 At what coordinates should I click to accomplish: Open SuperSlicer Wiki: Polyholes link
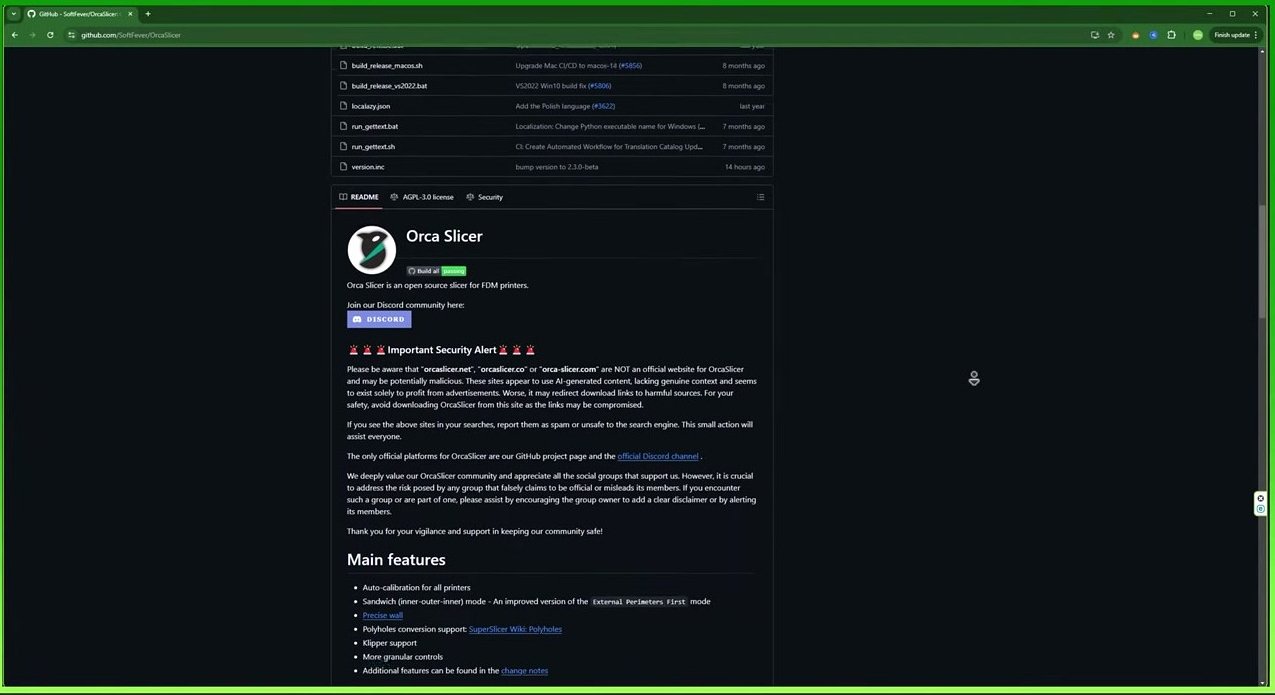(515, 629)
